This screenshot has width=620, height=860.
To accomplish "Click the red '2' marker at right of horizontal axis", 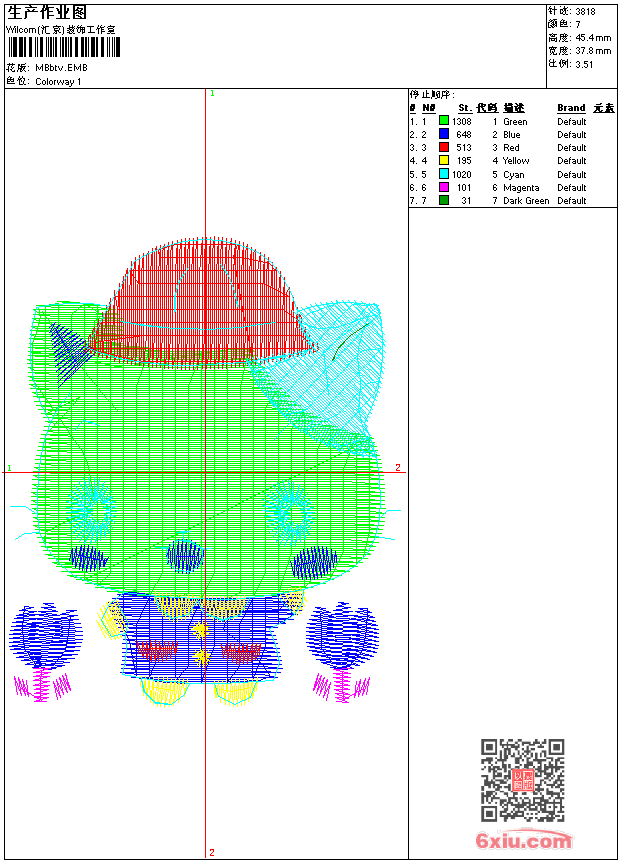I will (x=398, y=467).
